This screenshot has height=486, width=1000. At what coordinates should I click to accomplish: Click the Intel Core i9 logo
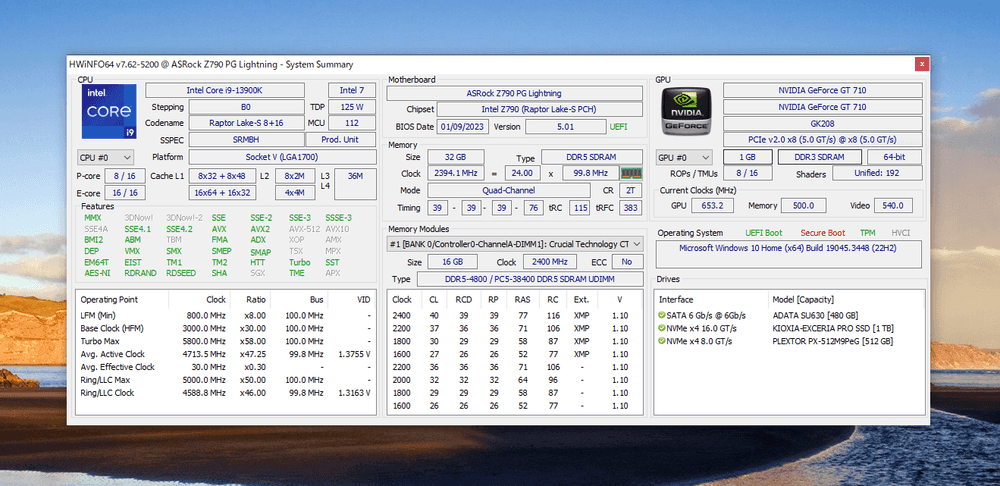click(x=108, y=112)
